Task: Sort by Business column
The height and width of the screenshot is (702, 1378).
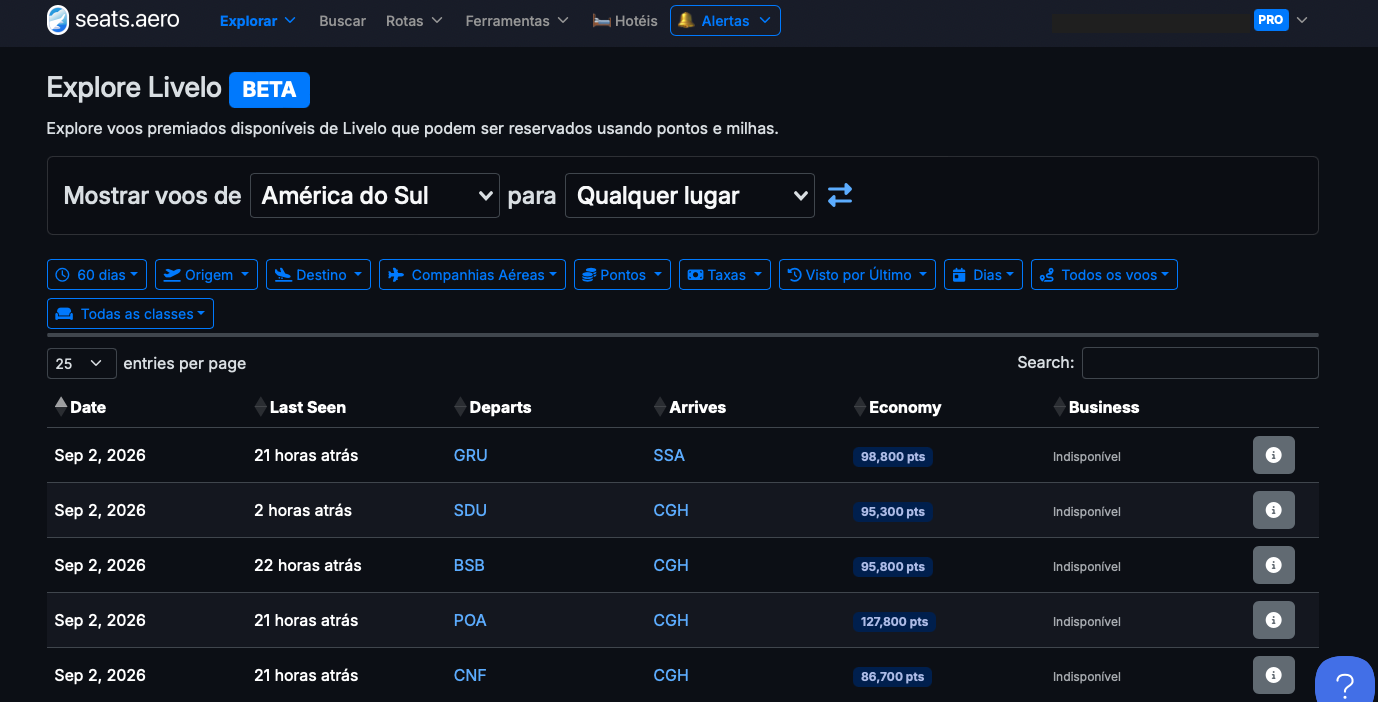Action: (x=1097, y=407)
